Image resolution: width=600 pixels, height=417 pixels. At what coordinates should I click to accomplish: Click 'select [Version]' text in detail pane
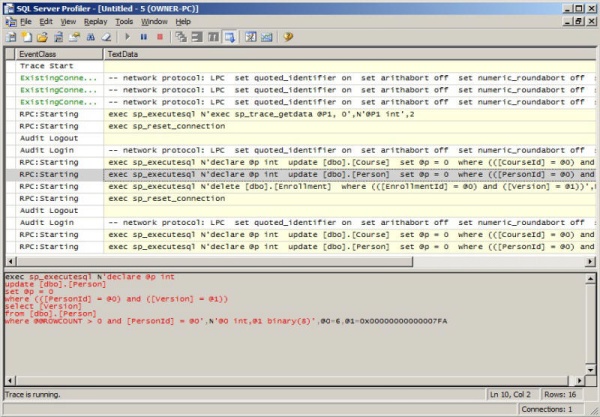click(43, 306)
